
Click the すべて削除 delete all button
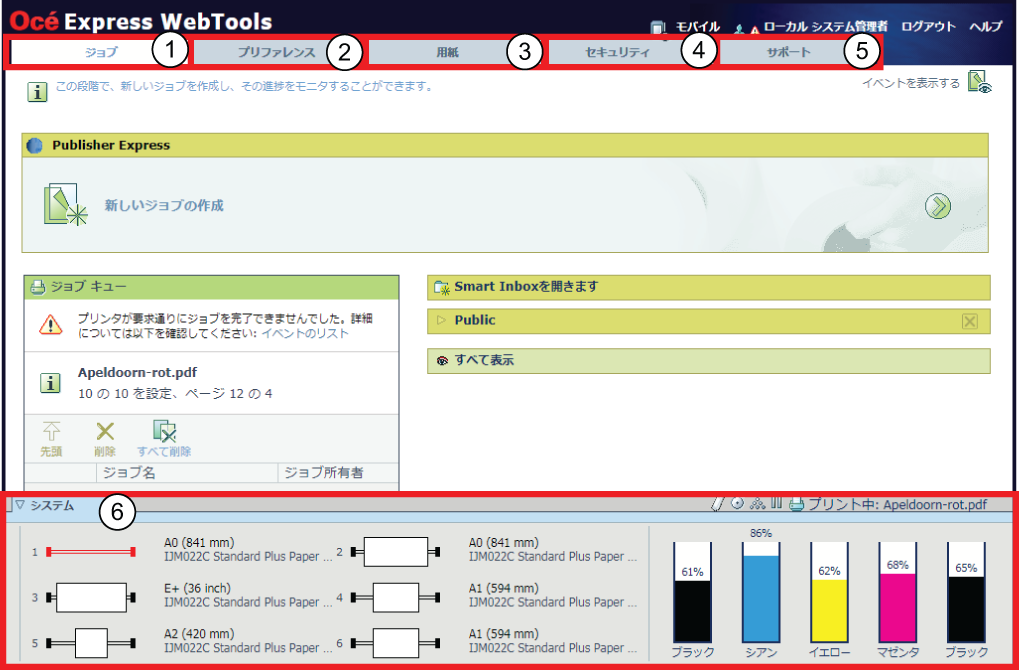tap(164, 439)
